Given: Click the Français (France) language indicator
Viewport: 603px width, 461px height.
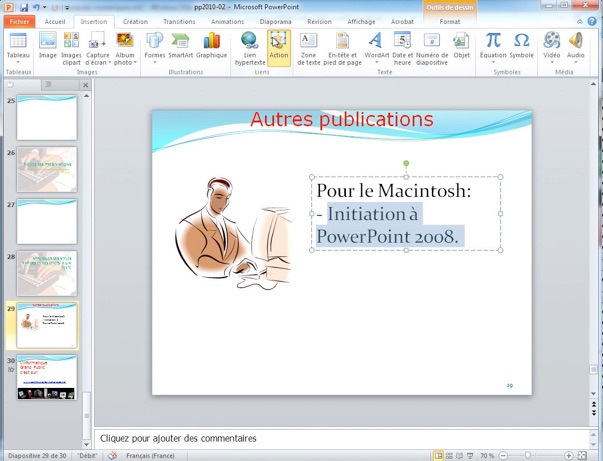Looking at the screenshot, I should click(150, 456).
